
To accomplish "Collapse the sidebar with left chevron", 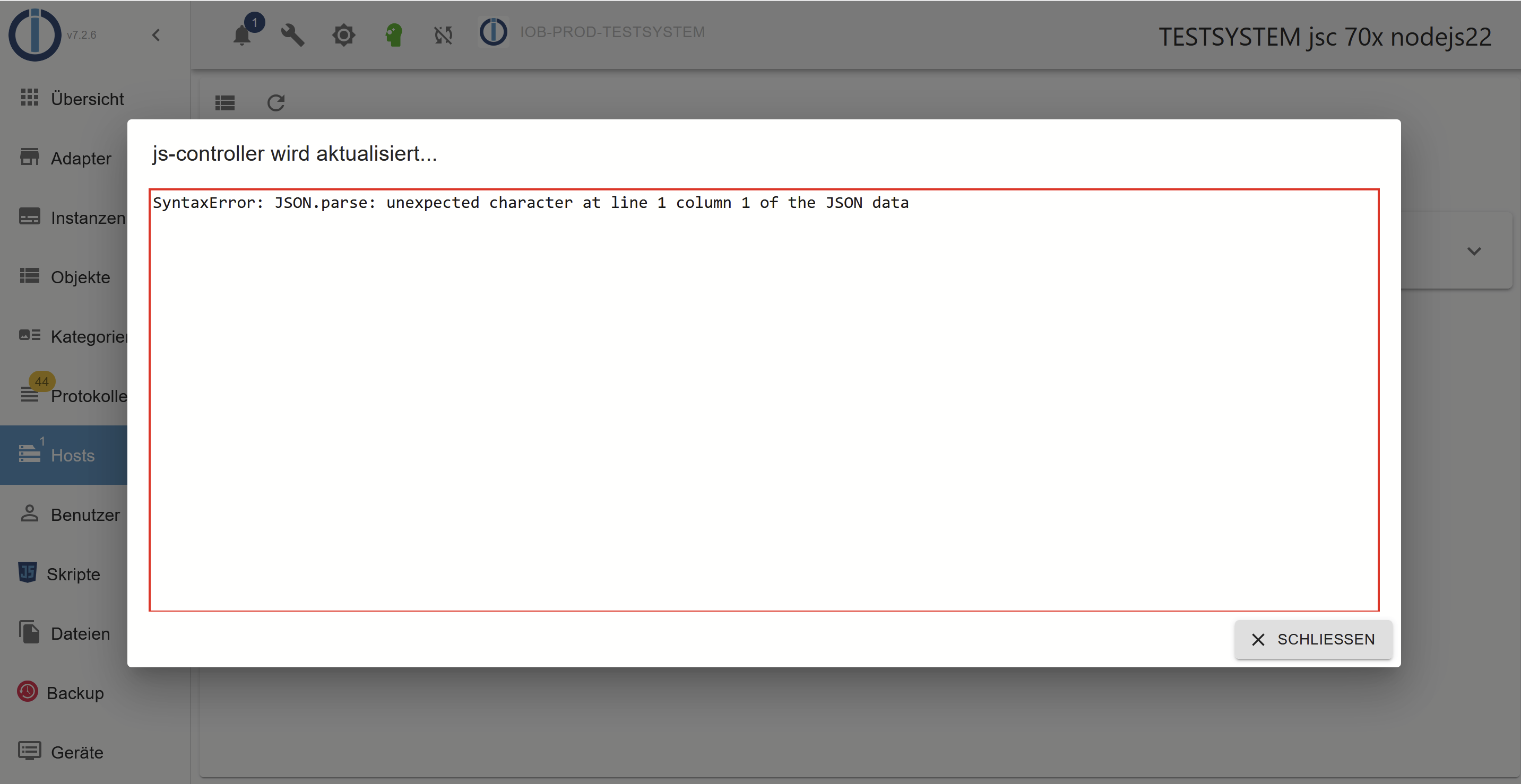I will [156, 36].
